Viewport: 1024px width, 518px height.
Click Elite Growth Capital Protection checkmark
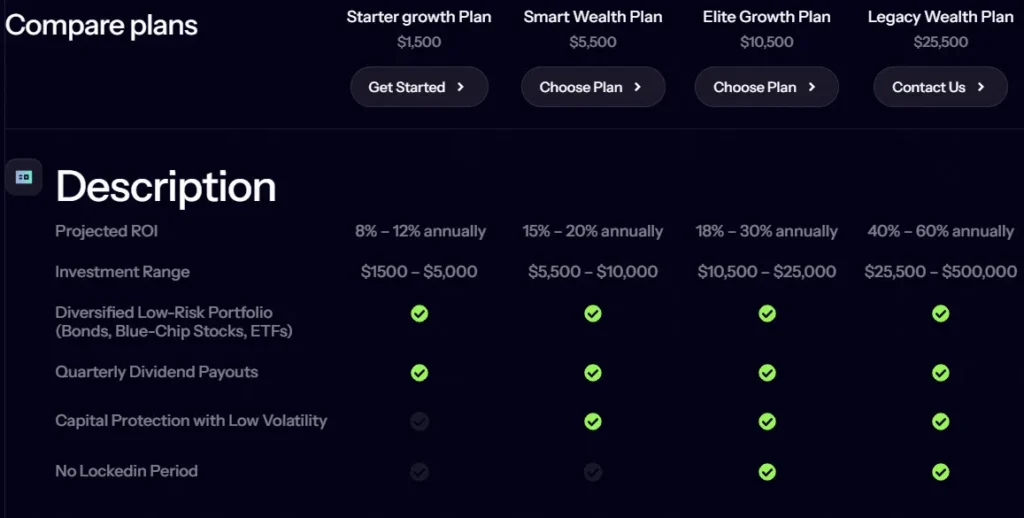767,422
